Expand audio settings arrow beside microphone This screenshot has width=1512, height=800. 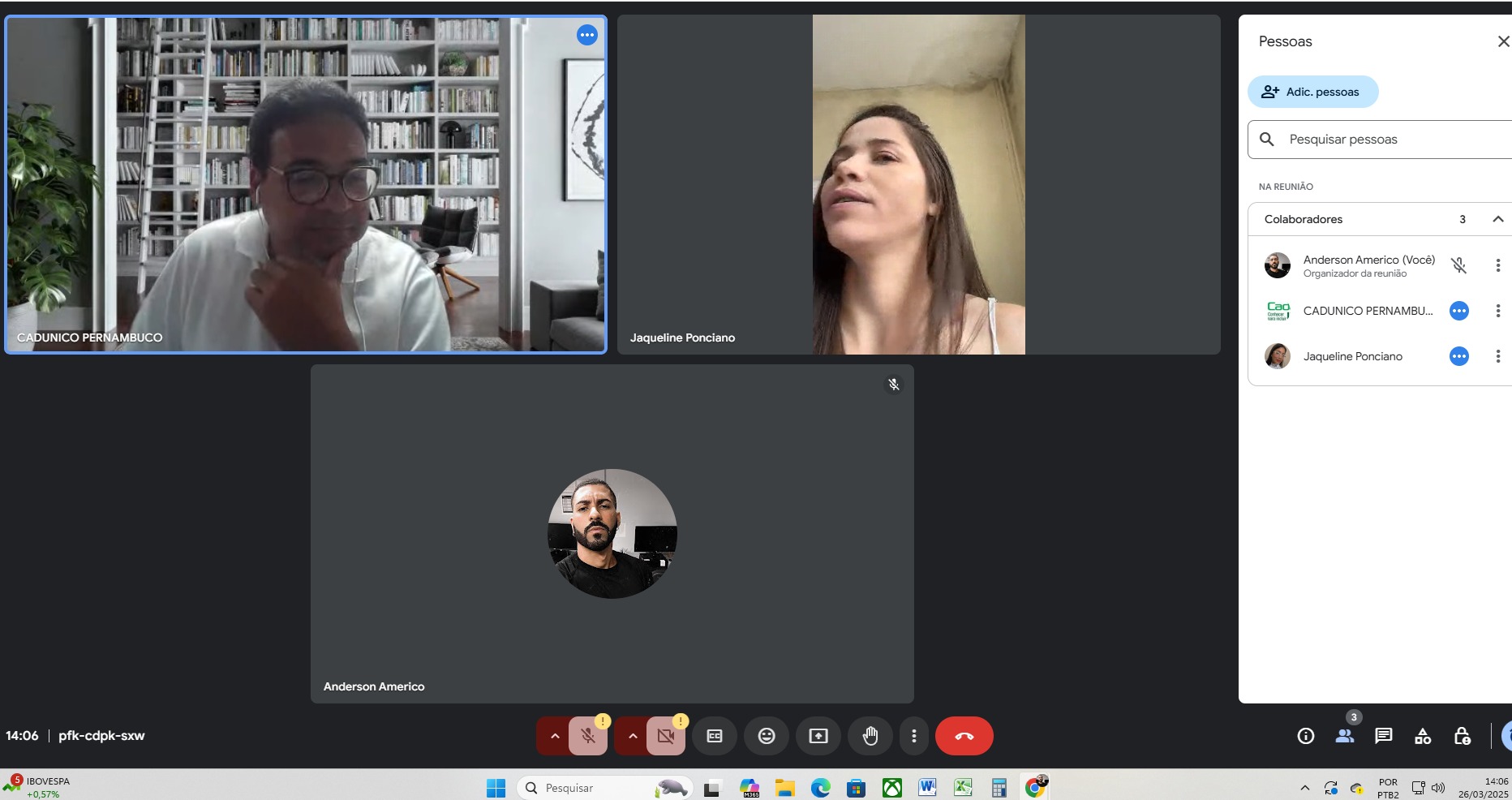[x=555, y=736]
